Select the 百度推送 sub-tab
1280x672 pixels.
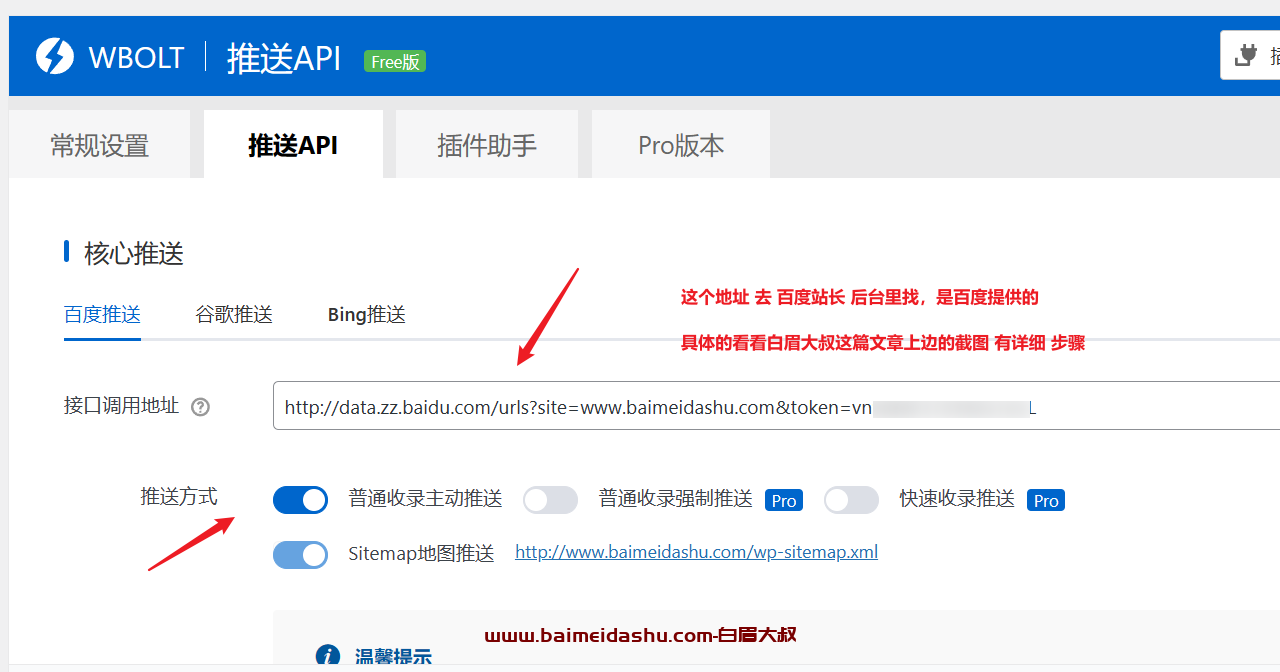coord(102,315)
